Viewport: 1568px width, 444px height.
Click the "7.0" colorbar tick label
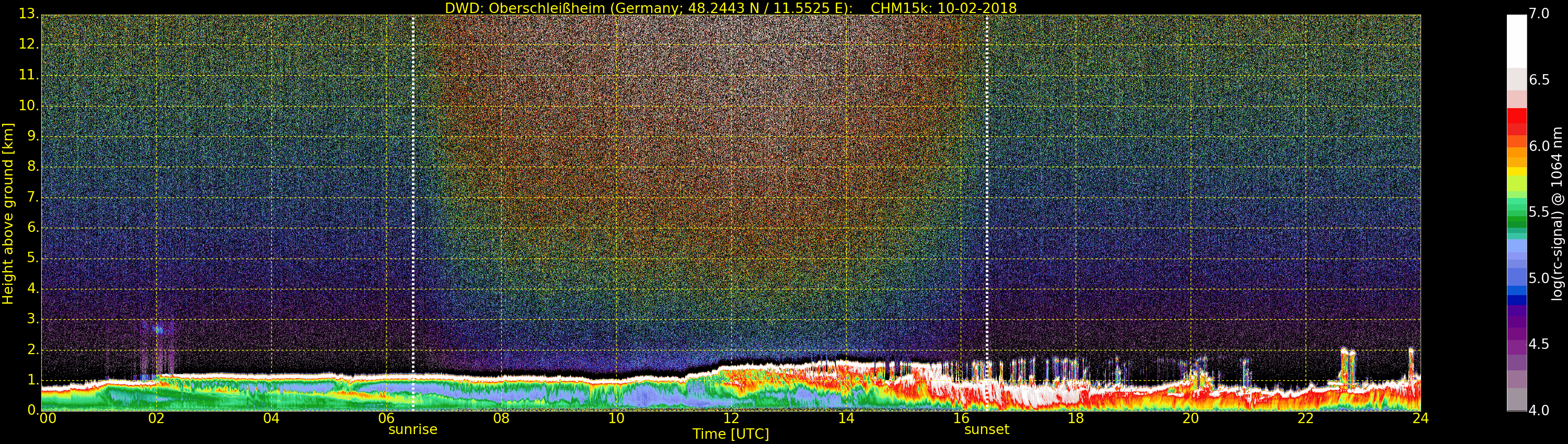pos(1539,14)
